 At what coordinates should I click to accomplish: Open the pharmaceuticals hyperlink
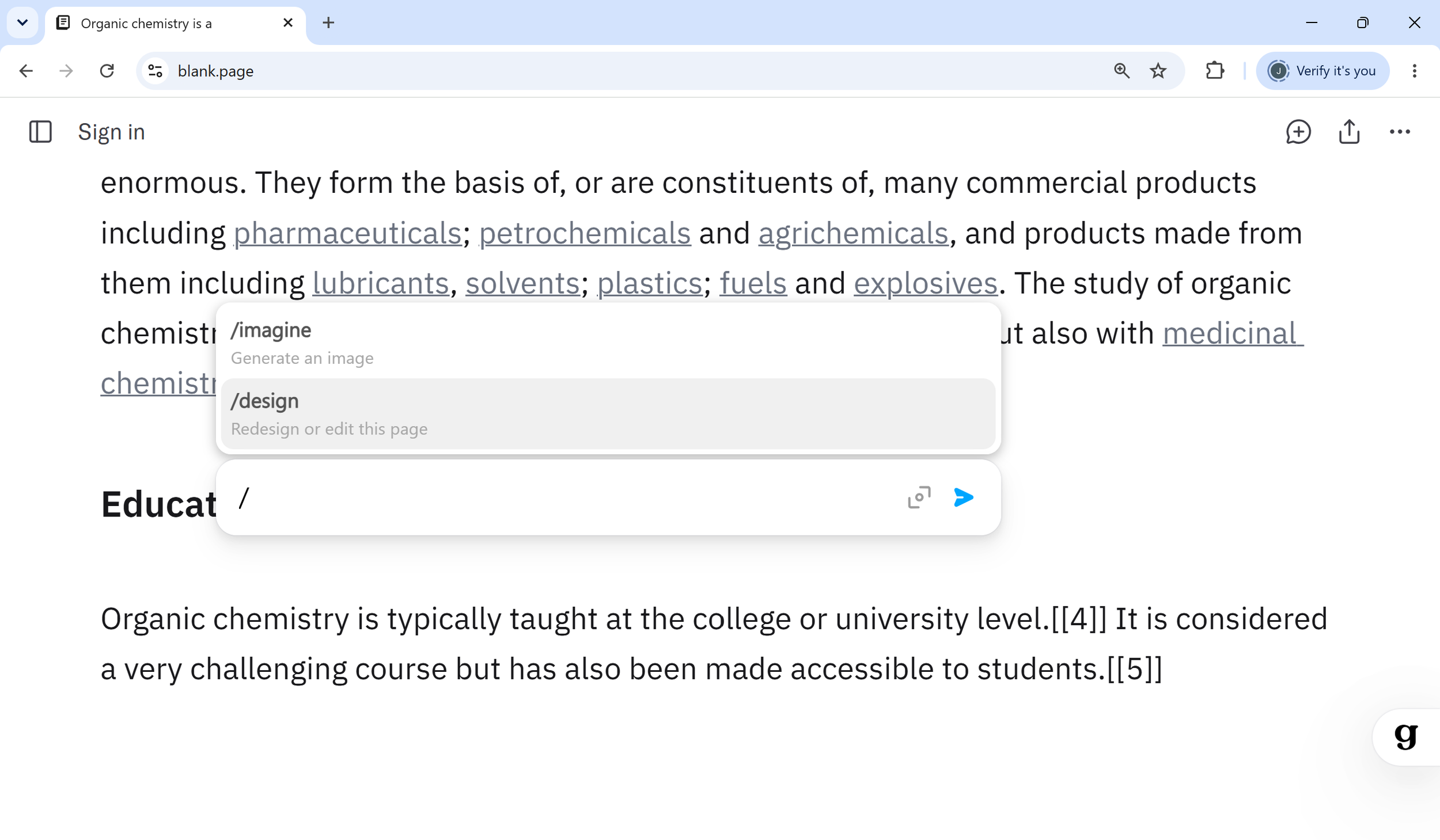[x=347, y=234]
